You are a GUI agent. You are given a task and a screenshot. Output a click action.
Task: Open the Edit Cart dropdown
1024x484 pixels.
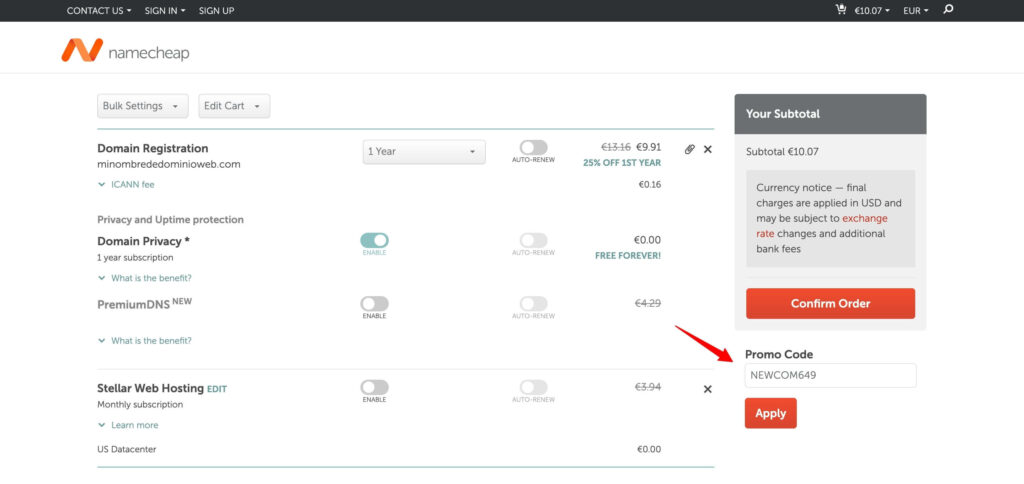pyautogui.click(x=234, y=106)
